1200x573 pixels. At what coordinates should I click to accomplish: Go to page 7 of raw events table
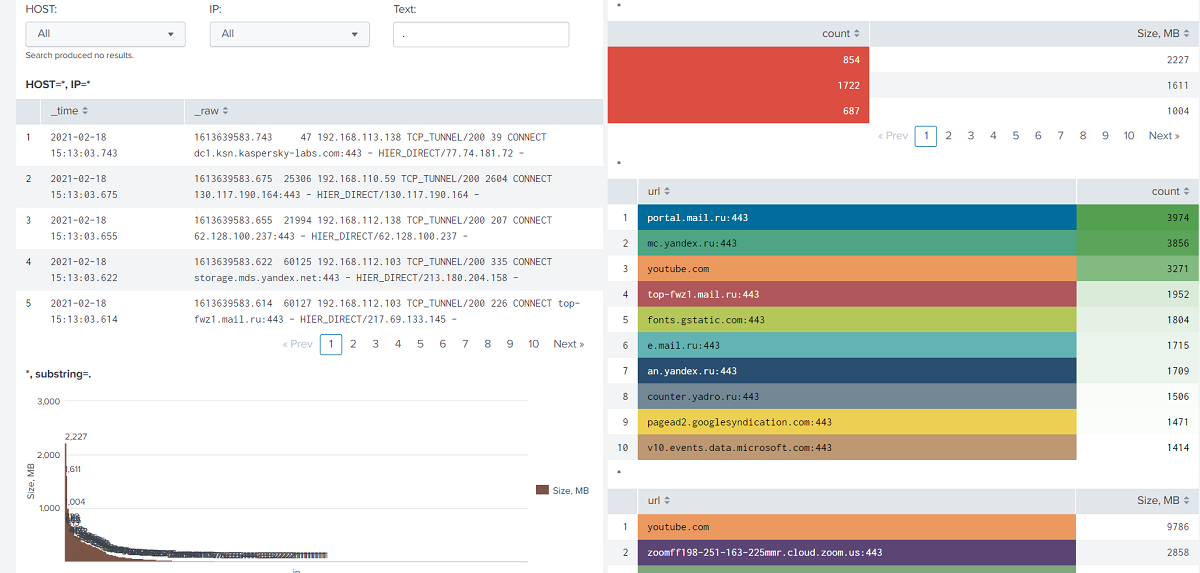[465, 344]
